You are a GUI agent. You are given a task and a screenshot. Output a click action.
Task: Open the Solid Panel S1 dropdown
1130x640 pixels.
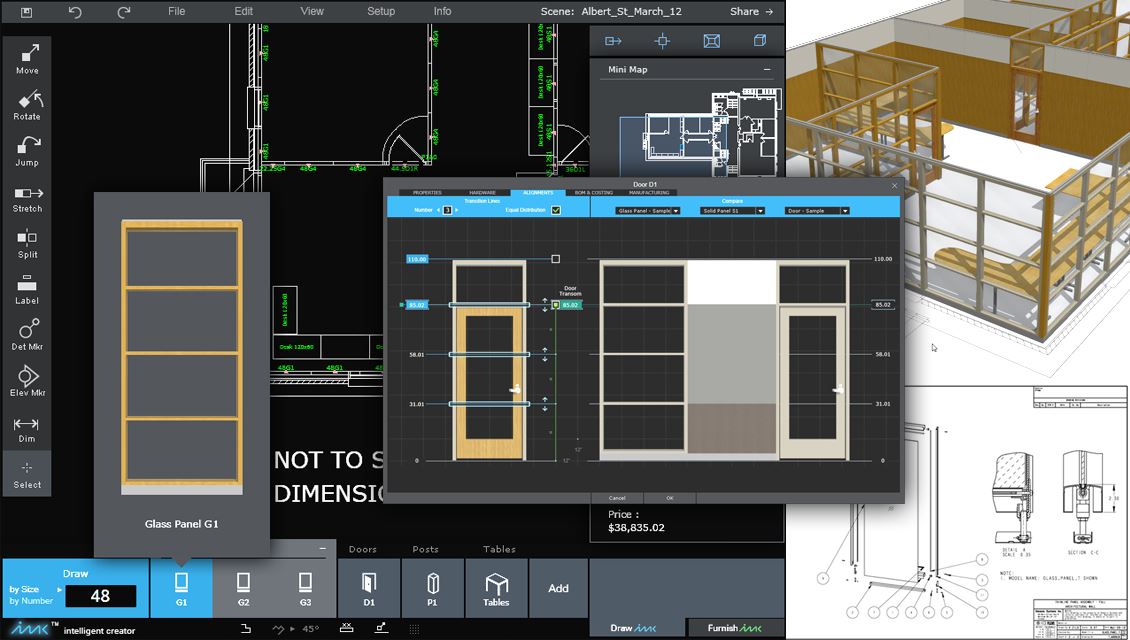point(732,210)
